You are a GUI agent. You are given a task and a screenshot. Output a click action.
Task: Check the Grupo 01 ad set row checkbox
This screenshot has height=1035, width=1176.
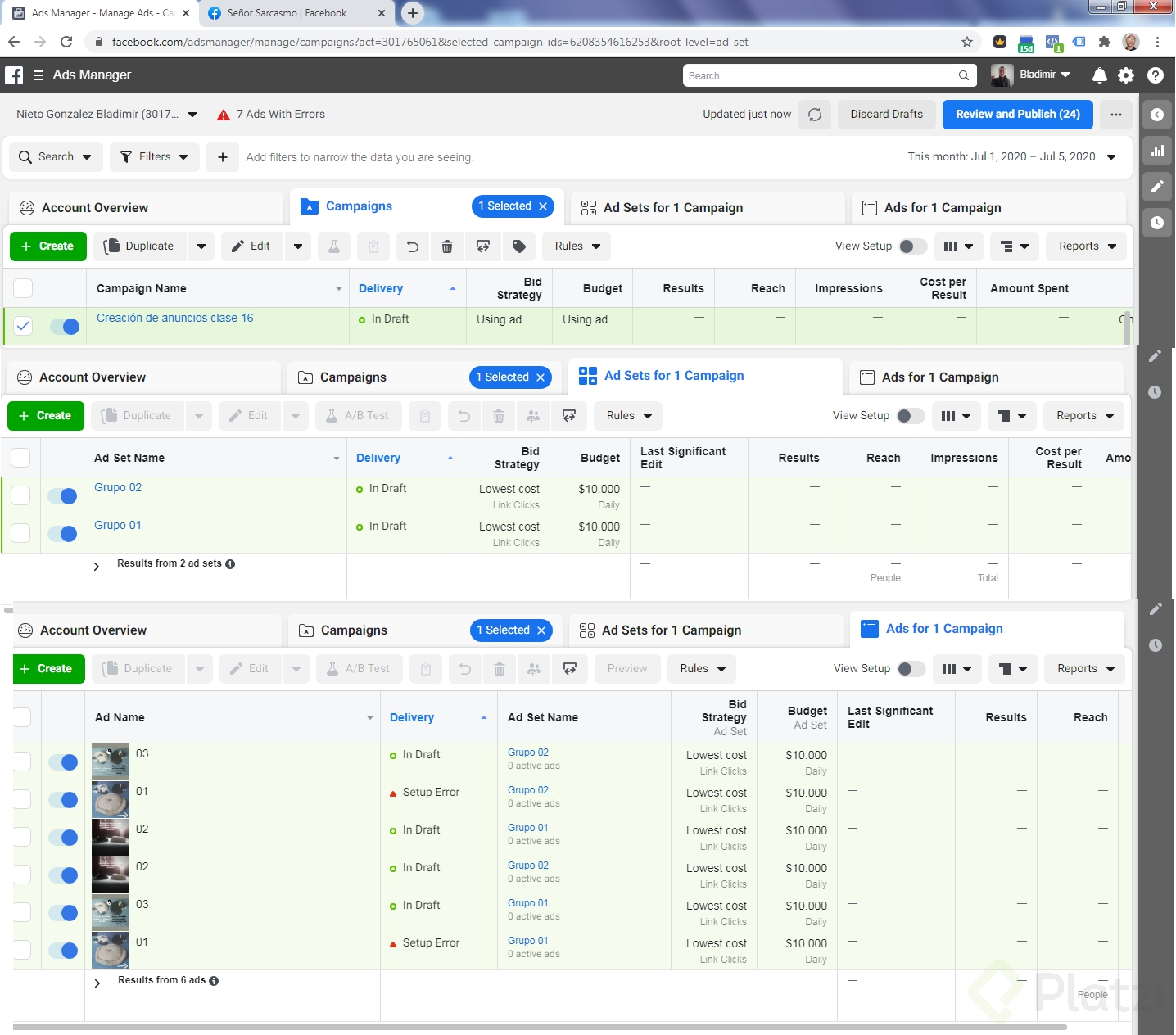point(20,534)
